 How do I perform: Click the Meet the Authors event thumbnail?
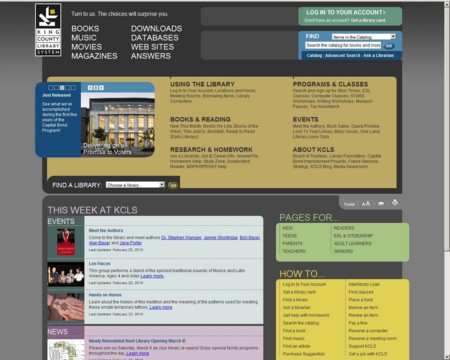66,242
